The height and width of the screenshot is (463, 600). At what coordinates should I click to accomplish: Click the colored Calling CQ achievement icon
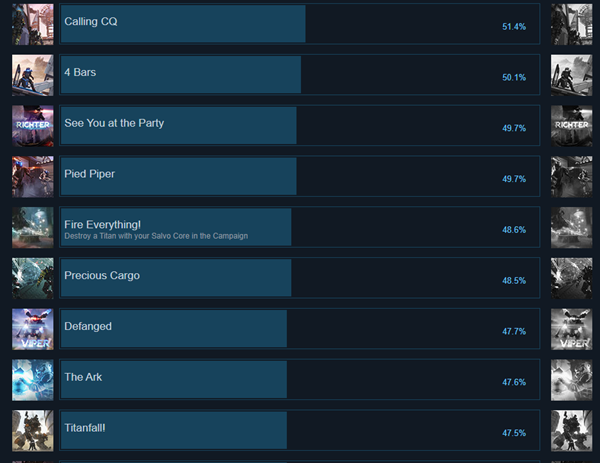pos(32,24)
